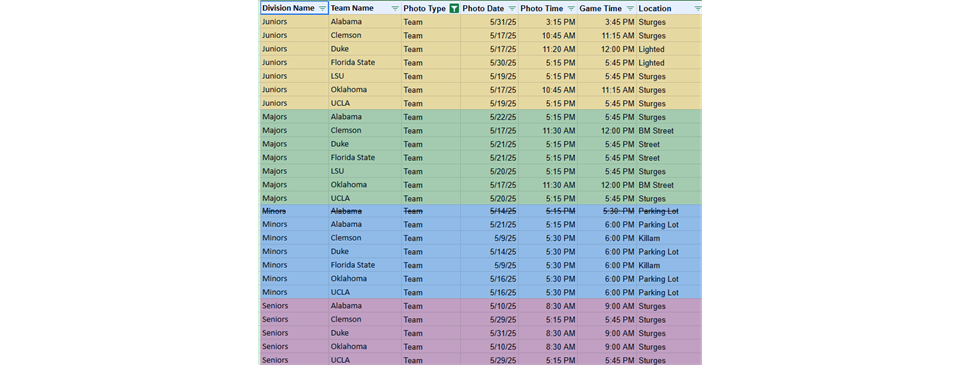Open the Game Time filter icon
The height and width of the screenshot is (365, 960).
coord(630,9)
